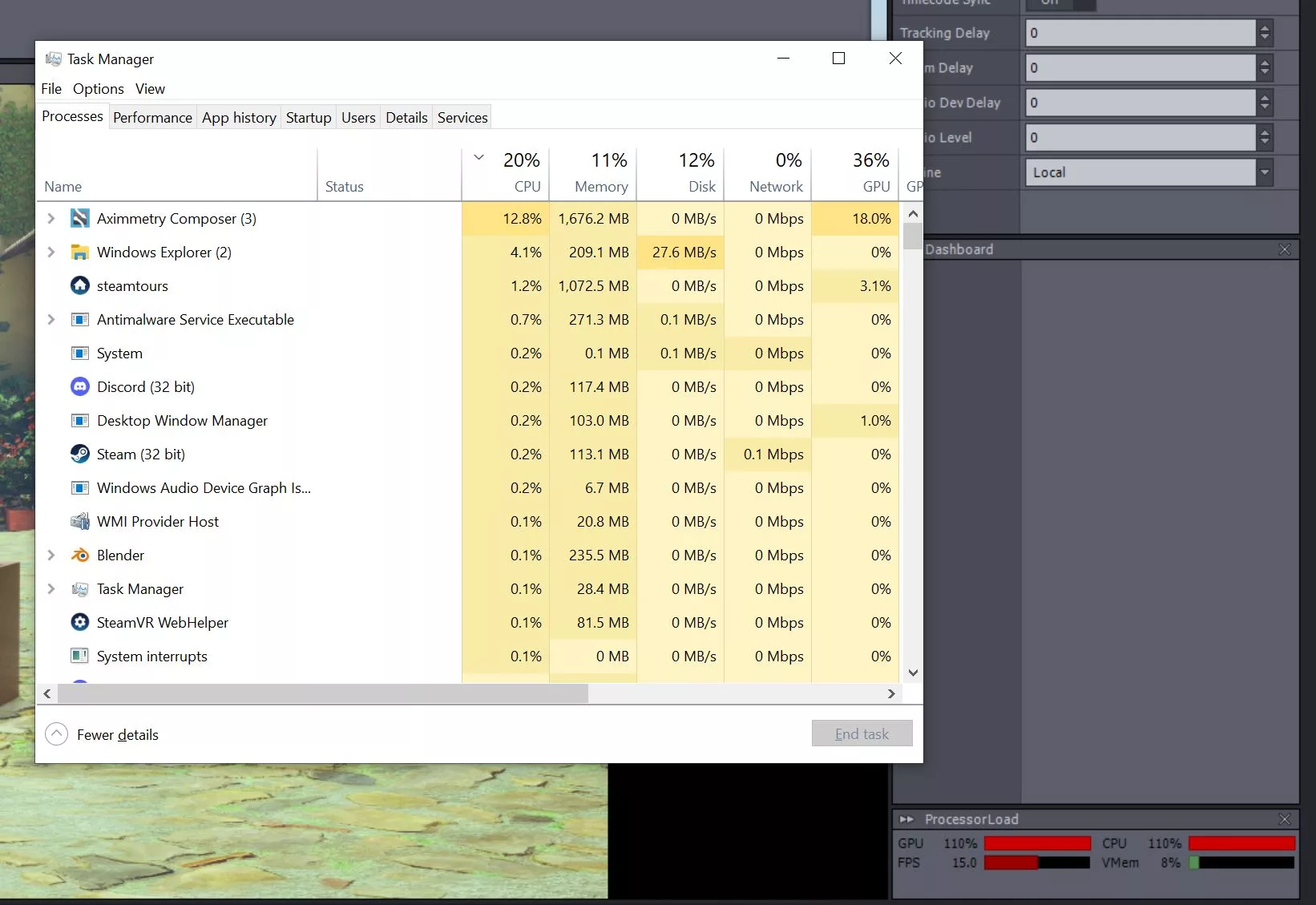Click the horizontal scrollbar below the process list
Screen dimensions: 1316x905
pyautogui.click(x=321, y=694)
